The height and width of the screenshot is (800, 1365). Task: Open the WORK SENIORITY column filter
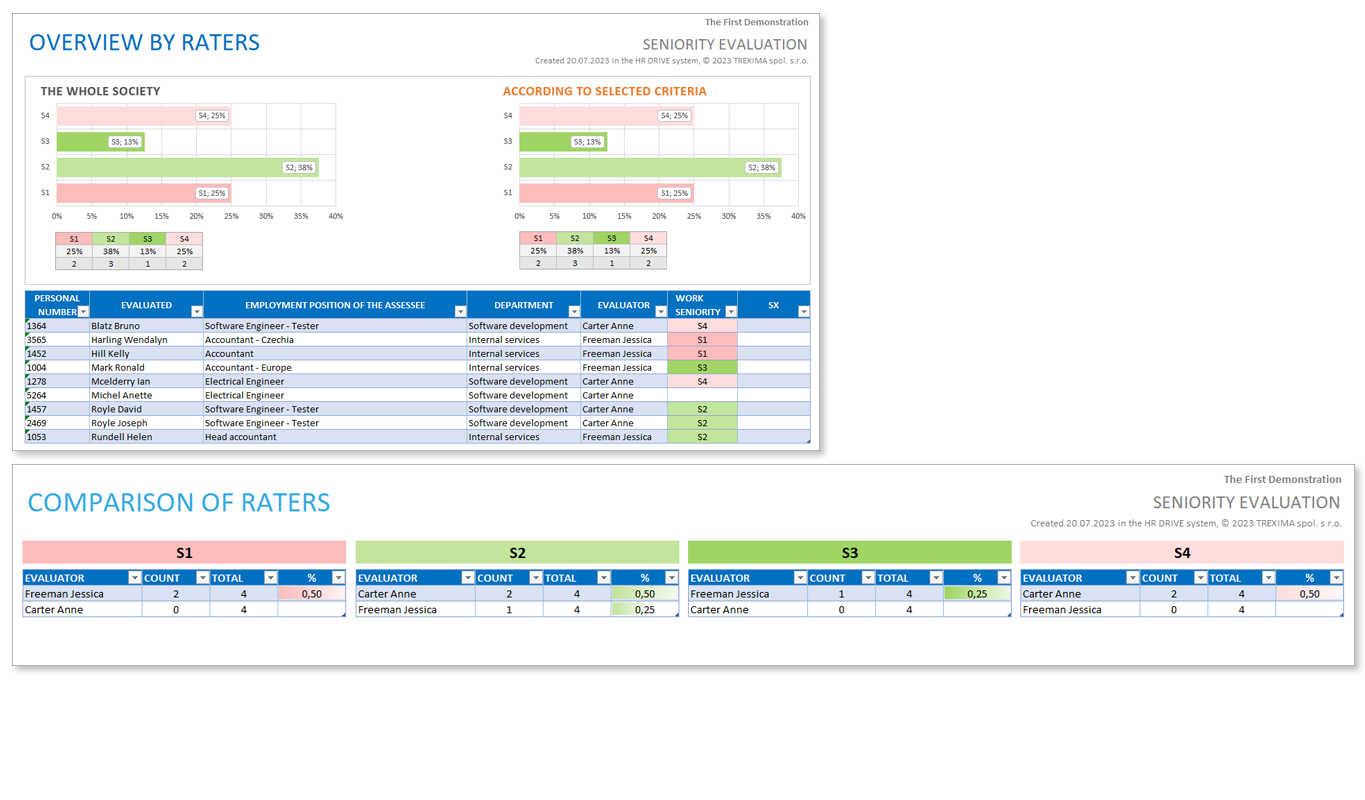tap(732, 312)
